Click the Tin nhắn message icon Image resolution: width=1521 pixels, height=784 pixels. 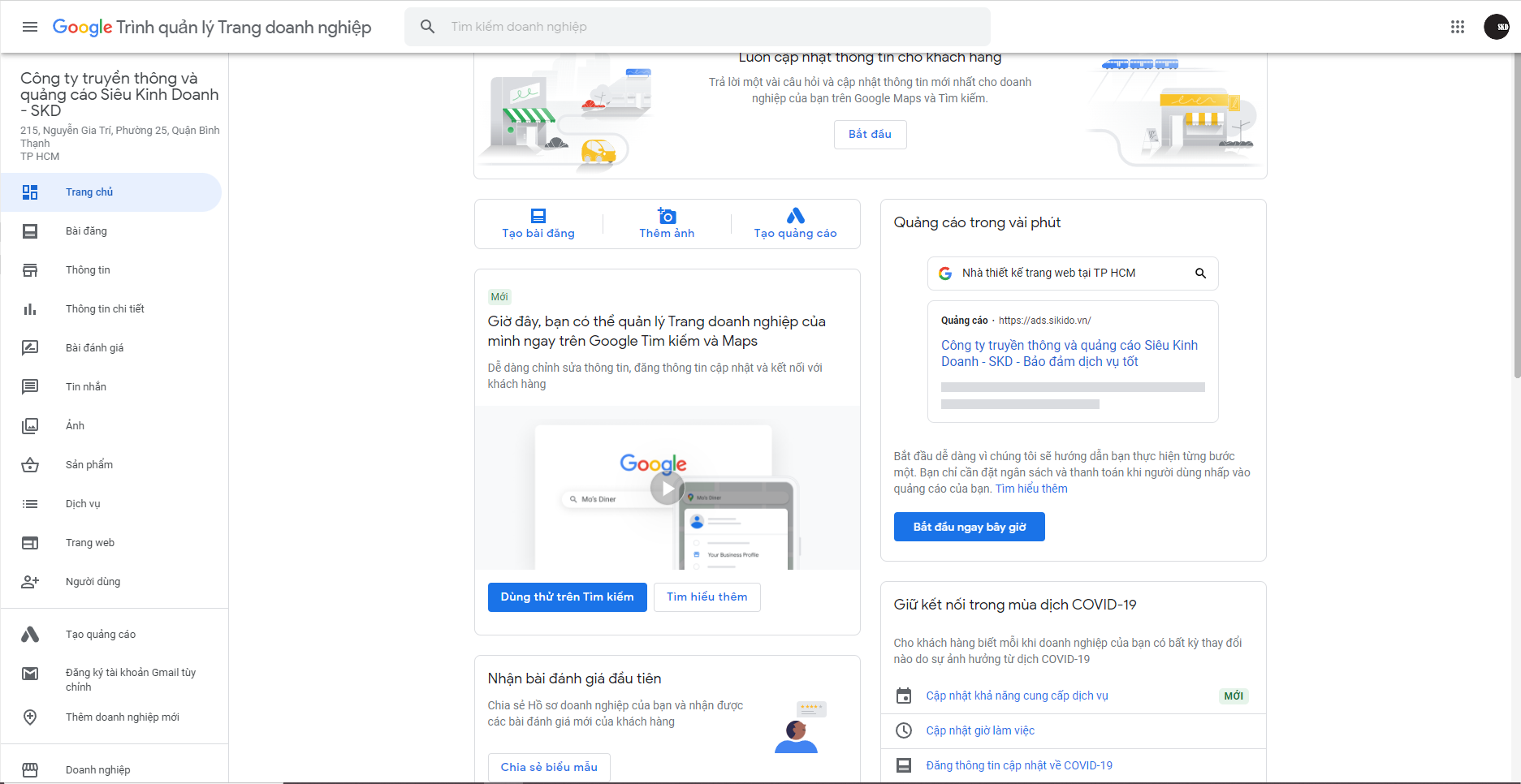pyautogui.click(x=30, y=387)
